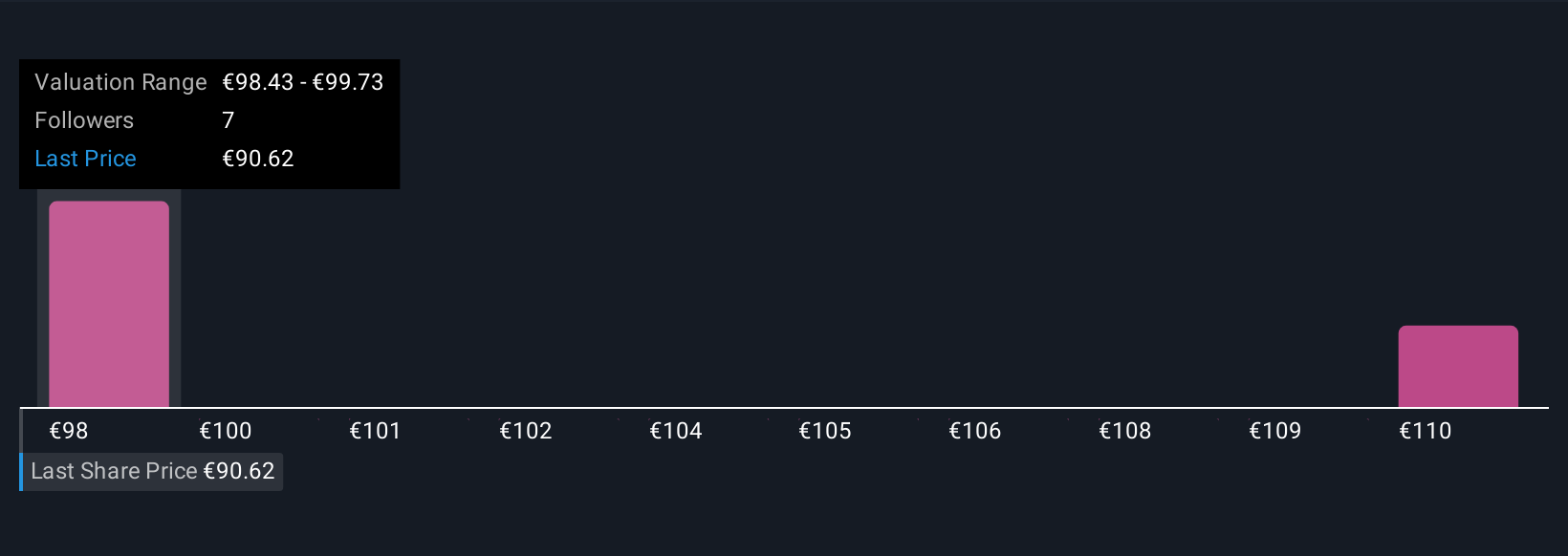
Task: Select the short pink bar at €110
Action: [1458, 367]
